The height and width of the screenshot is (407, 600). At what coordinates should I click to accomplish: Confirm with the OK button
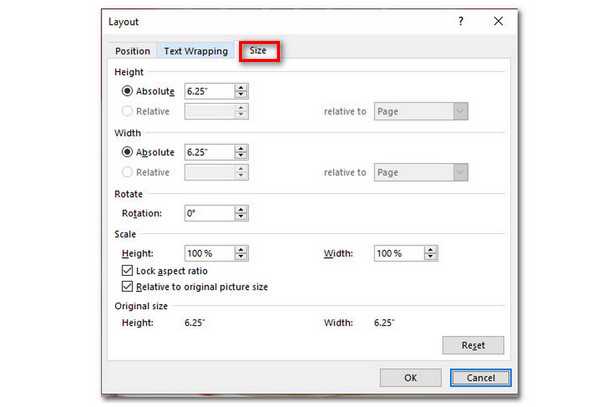tap(410, 378)
